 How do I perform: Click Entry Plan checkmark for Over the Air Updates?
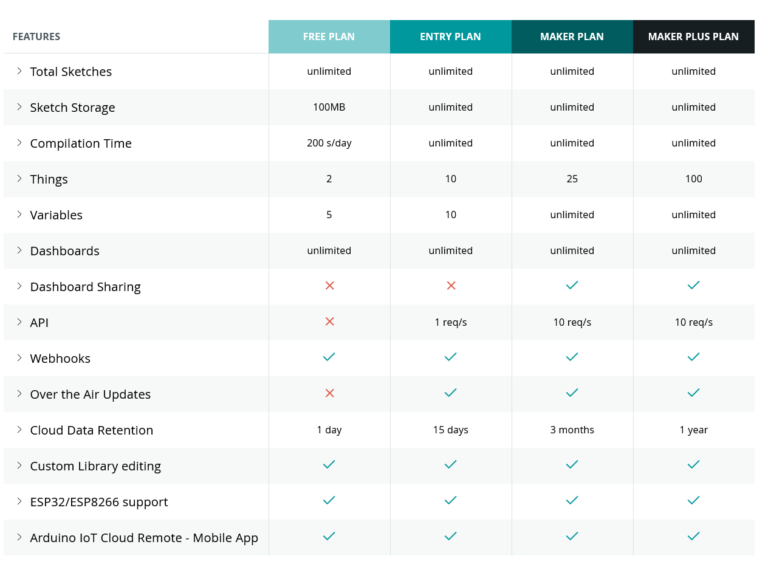[451, 394]
